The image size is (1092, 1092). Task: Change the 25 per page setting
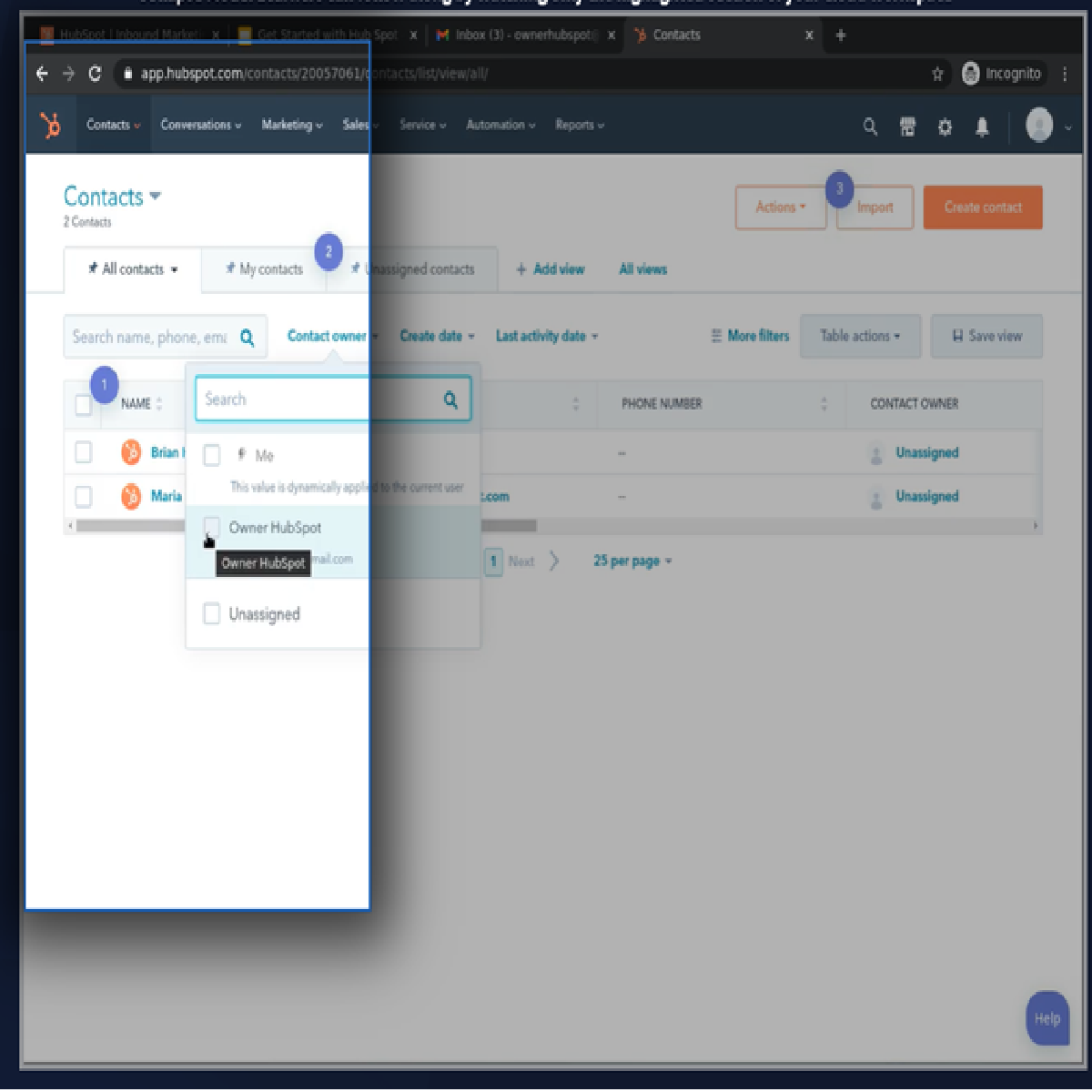632,561
